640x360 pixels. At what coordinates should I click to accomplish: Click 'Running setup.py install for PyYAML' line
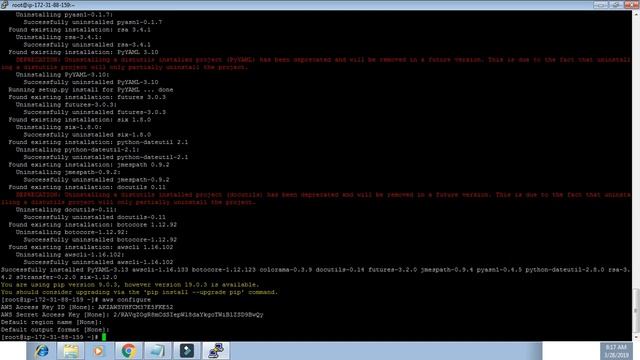[91, 89]
